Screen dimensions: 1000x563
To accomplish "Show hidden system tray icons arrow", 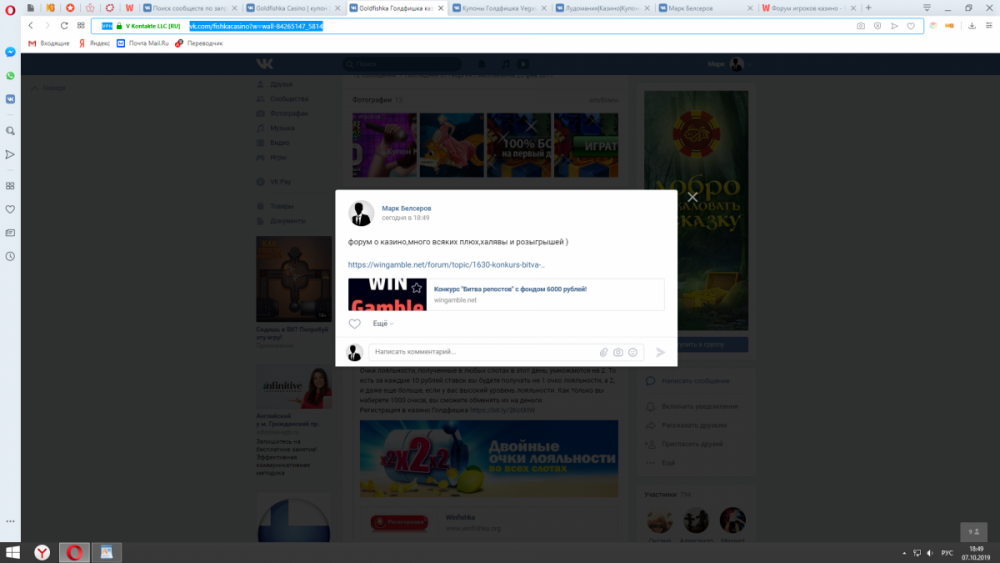I will (x=904, y=553).
